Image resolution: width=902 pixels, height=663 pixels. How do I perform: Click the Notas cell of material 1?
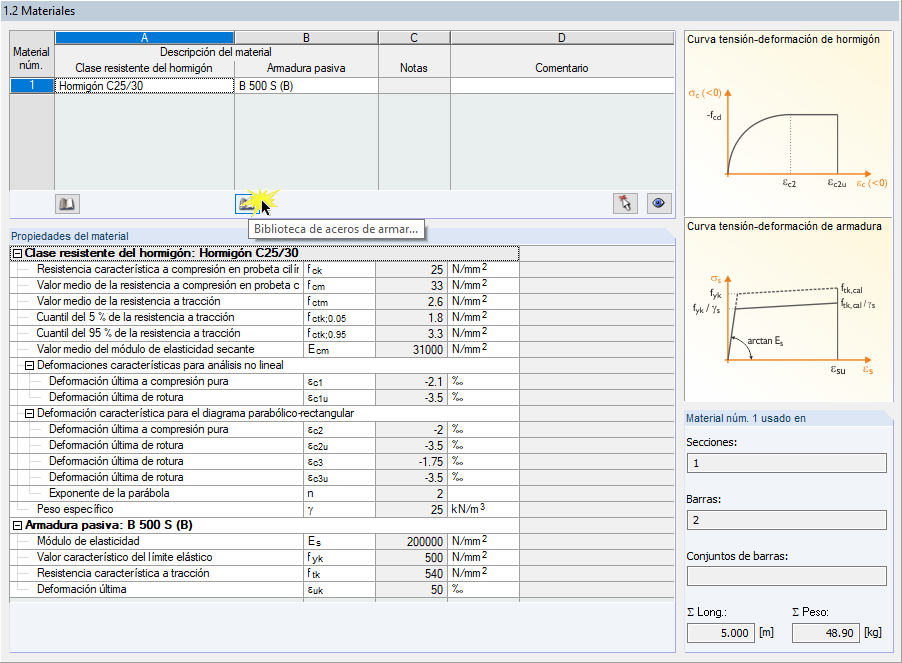tap(414, 86)
